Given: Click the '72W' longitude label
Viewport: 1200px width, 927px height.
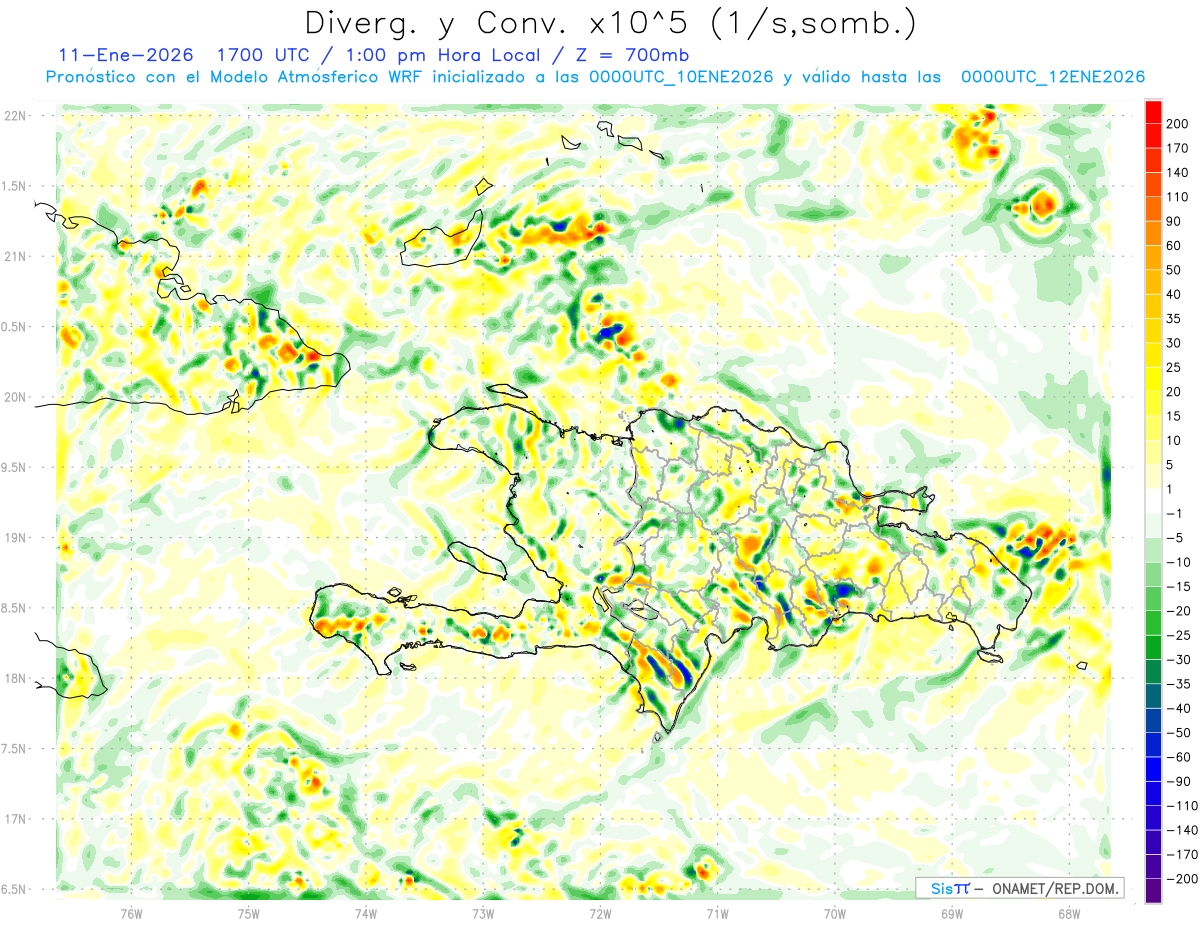Looking at the screenshot, I should tap(600, 912).
